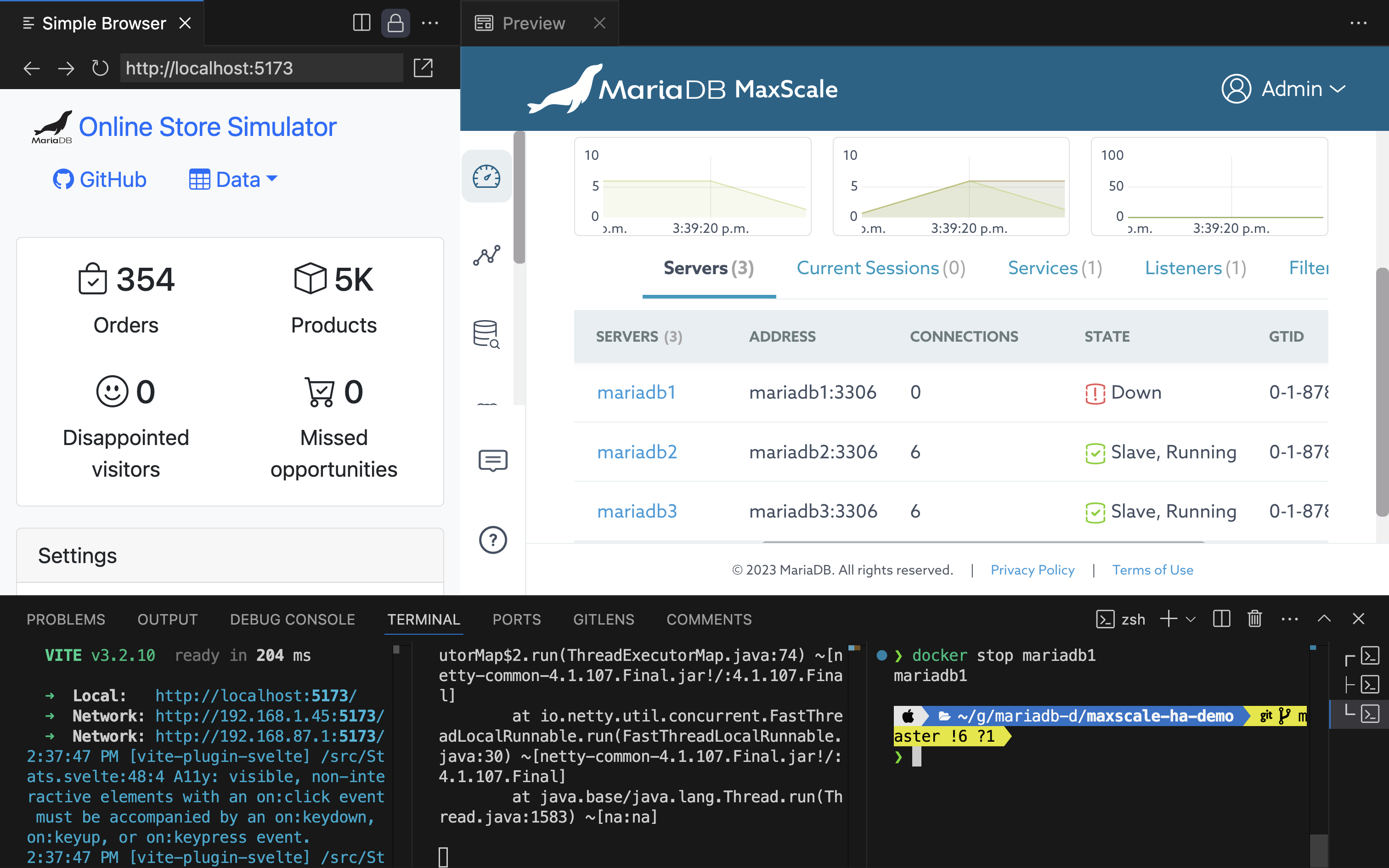Select the TERMINAL panel tab
Screen dimensions: 1389x868
423,619
